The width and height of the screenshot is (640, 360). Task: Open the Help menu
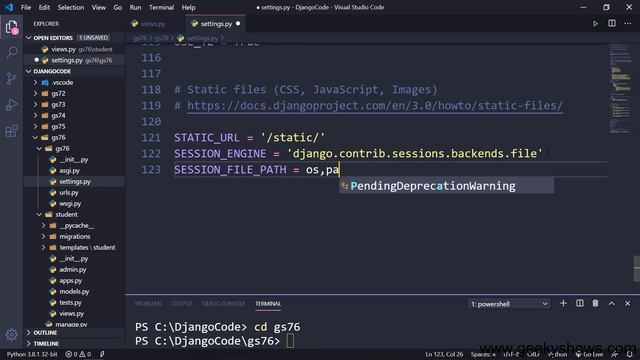tap(188, 7)
